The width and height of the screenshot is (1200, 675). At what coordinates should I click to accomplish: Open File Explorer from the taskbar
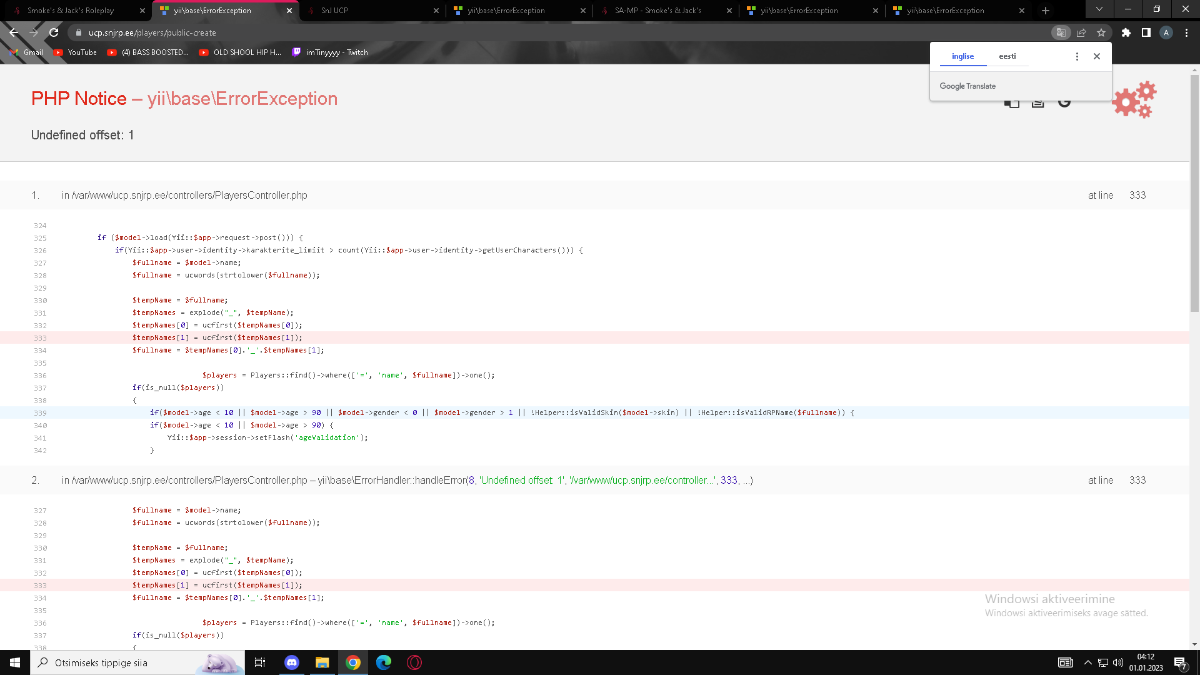(322, 662)
